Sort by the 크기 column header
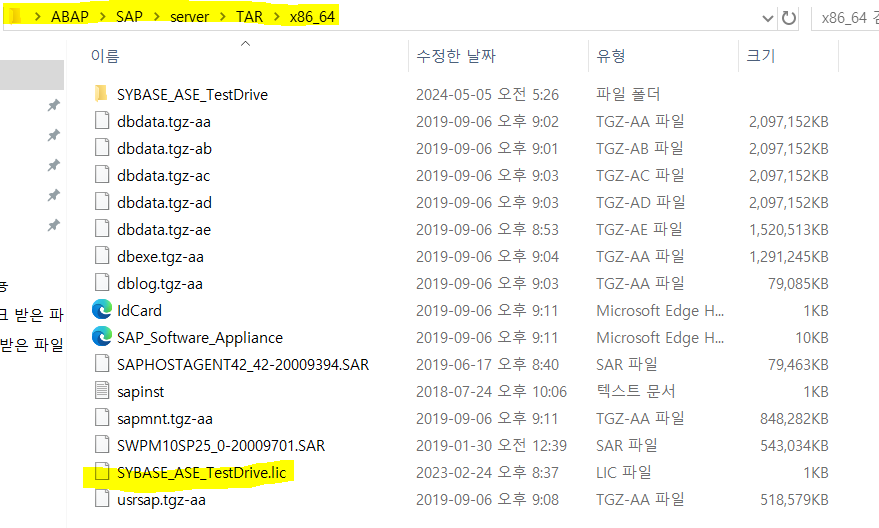Viewport: 879px width, 528px height. (760, 56)
